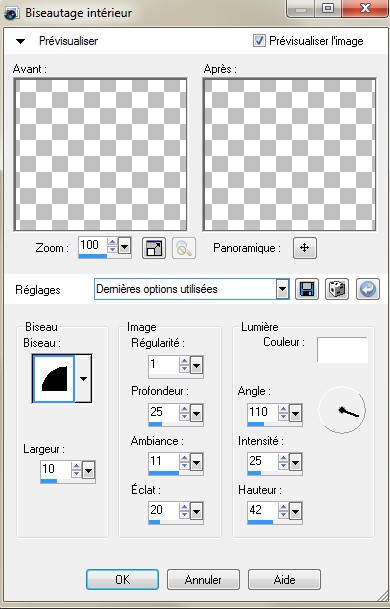Select the black bevel shape thumbnail
390x609 pixels.
pos(54,378)
